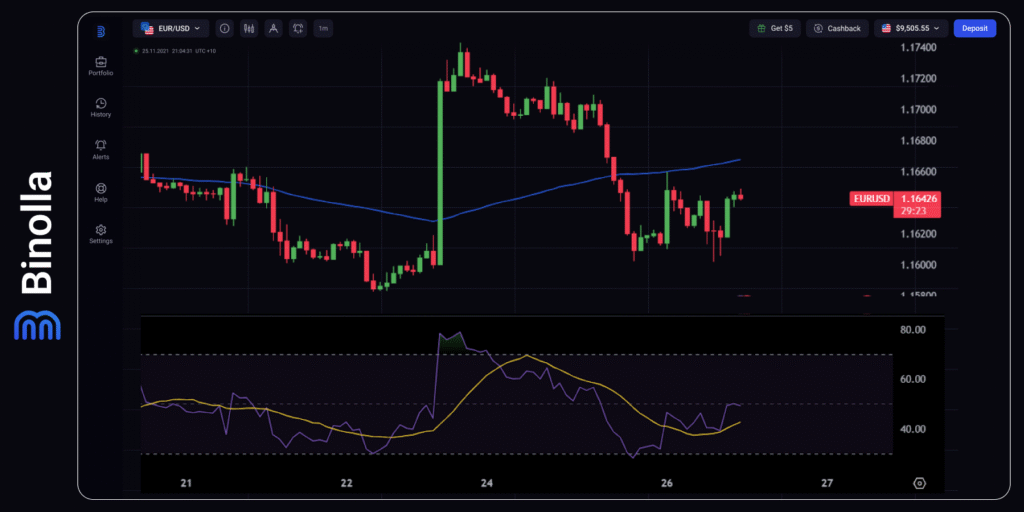The height and width of the screenshot is (512, 1024).
Task: Click the Binolla logo at top left
Action: 101,30
